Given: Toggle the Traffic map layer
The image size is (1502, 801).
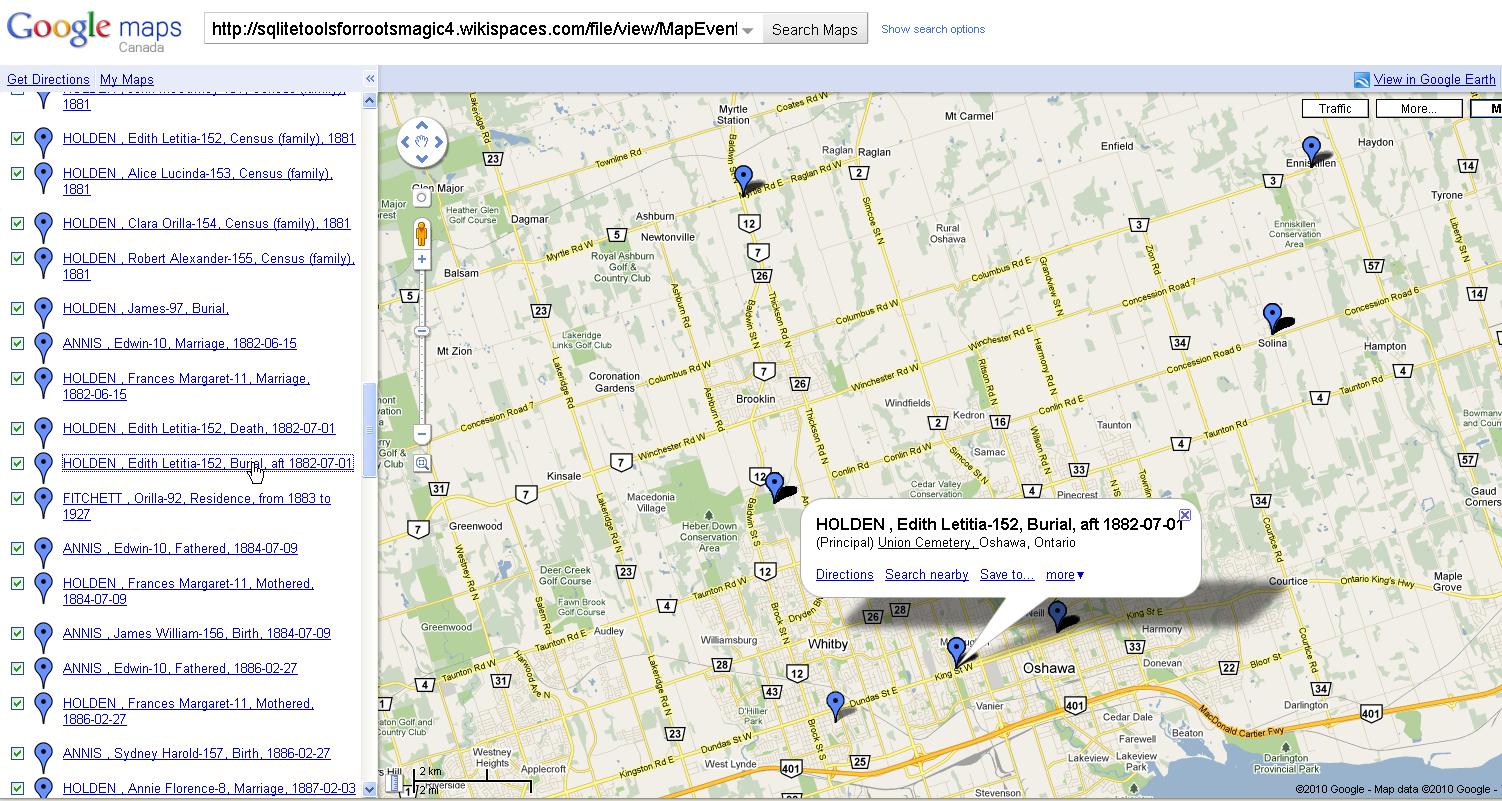Looking at the screenshot, I should point(1335,109).
